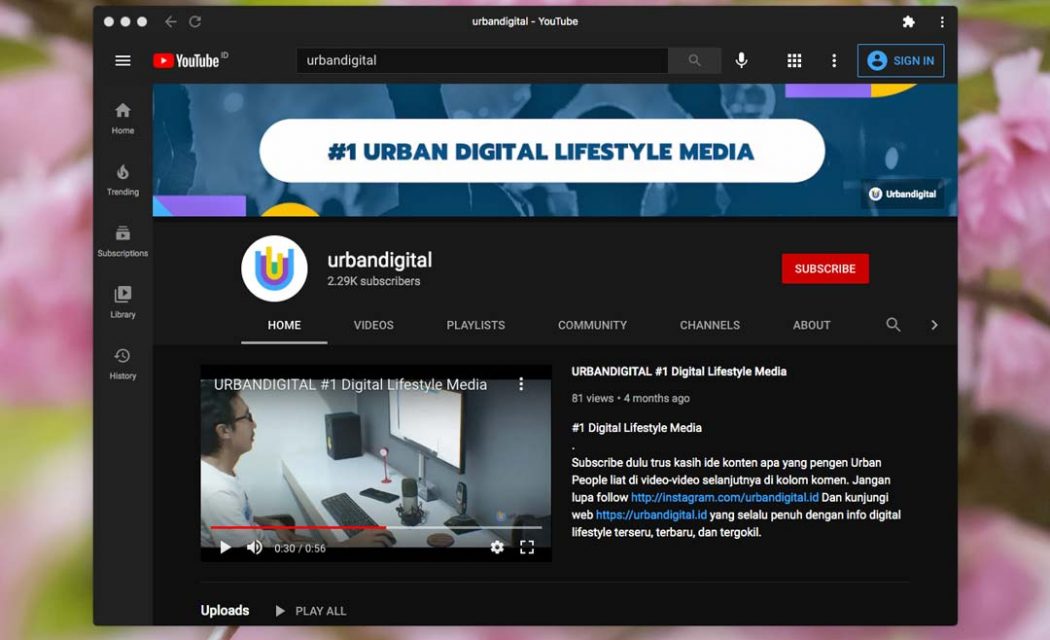Open the browser's vertical dots menu
Screen dimensions: 1050x640
coord(941,21)
